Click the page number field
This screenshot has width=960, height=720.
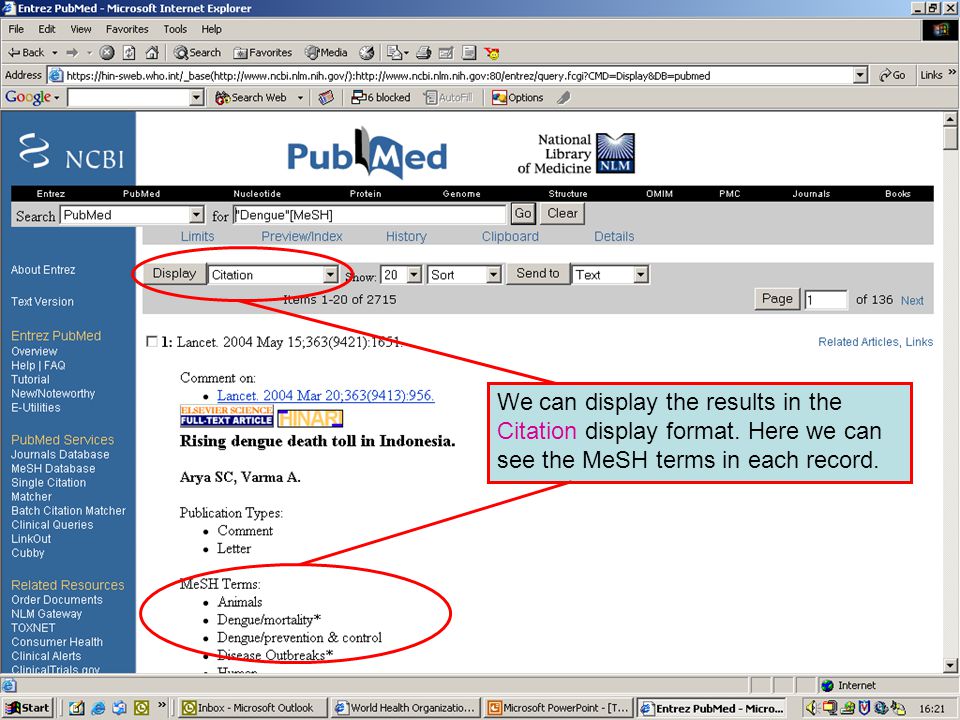(x=825, y=299)
